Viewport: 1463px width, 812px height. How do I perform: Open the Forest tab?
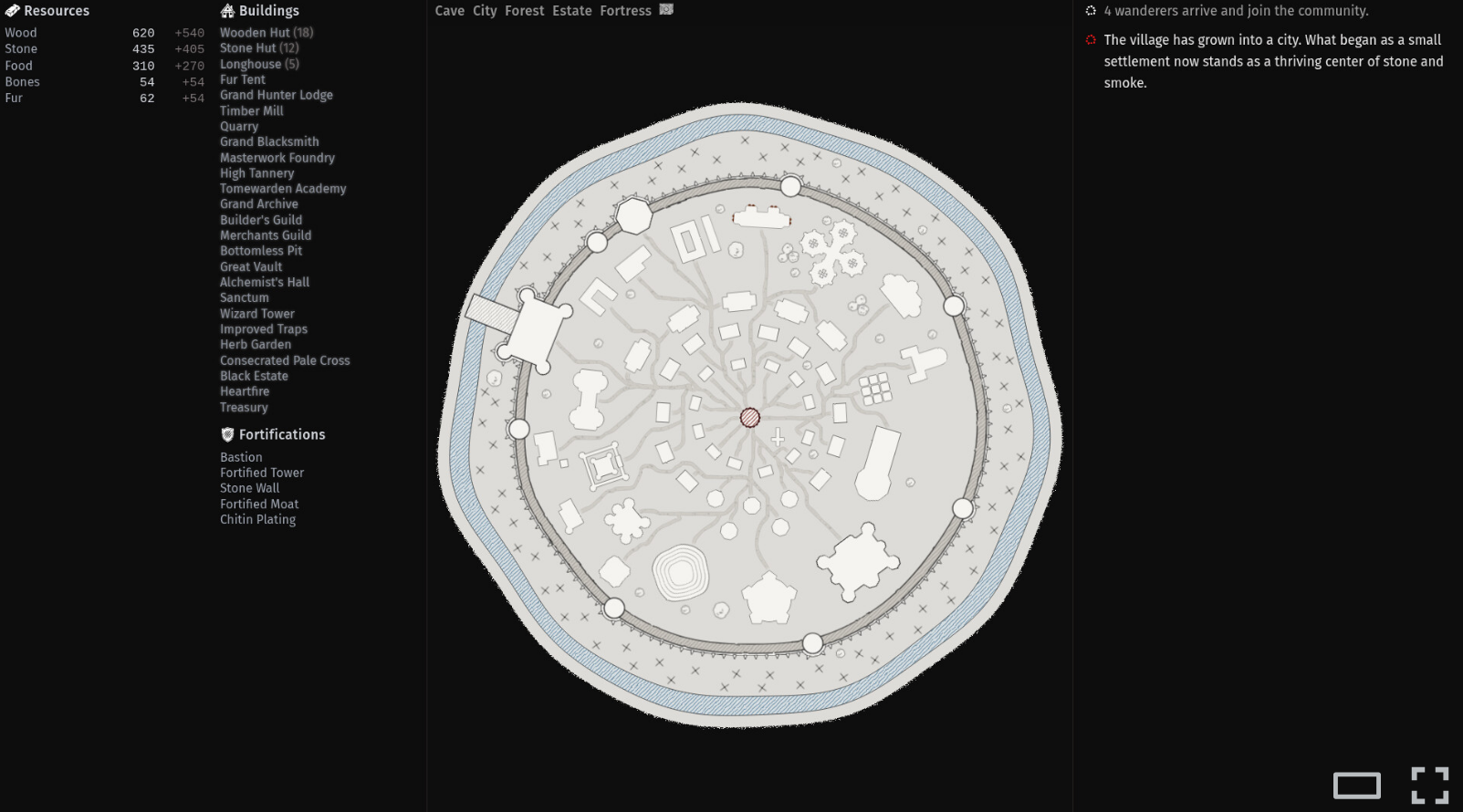(524, 11)
